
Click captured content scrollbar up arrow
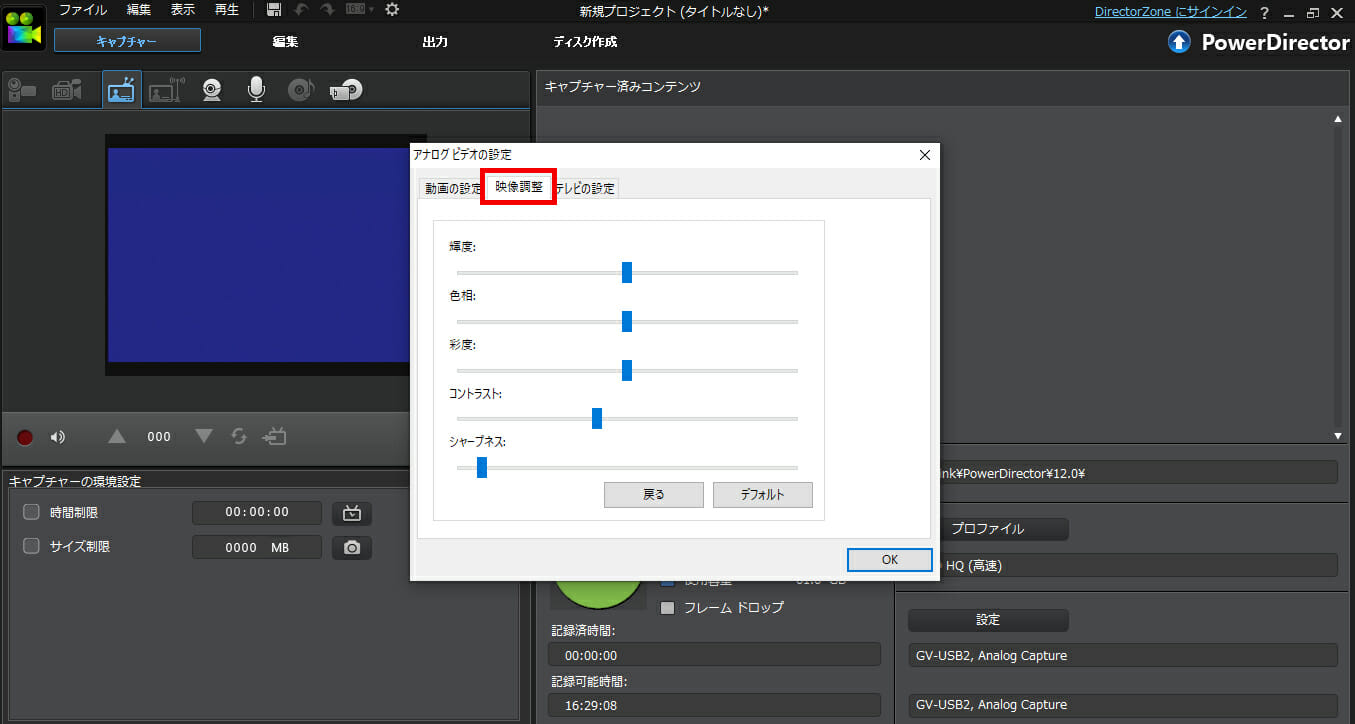(1338, 119)
